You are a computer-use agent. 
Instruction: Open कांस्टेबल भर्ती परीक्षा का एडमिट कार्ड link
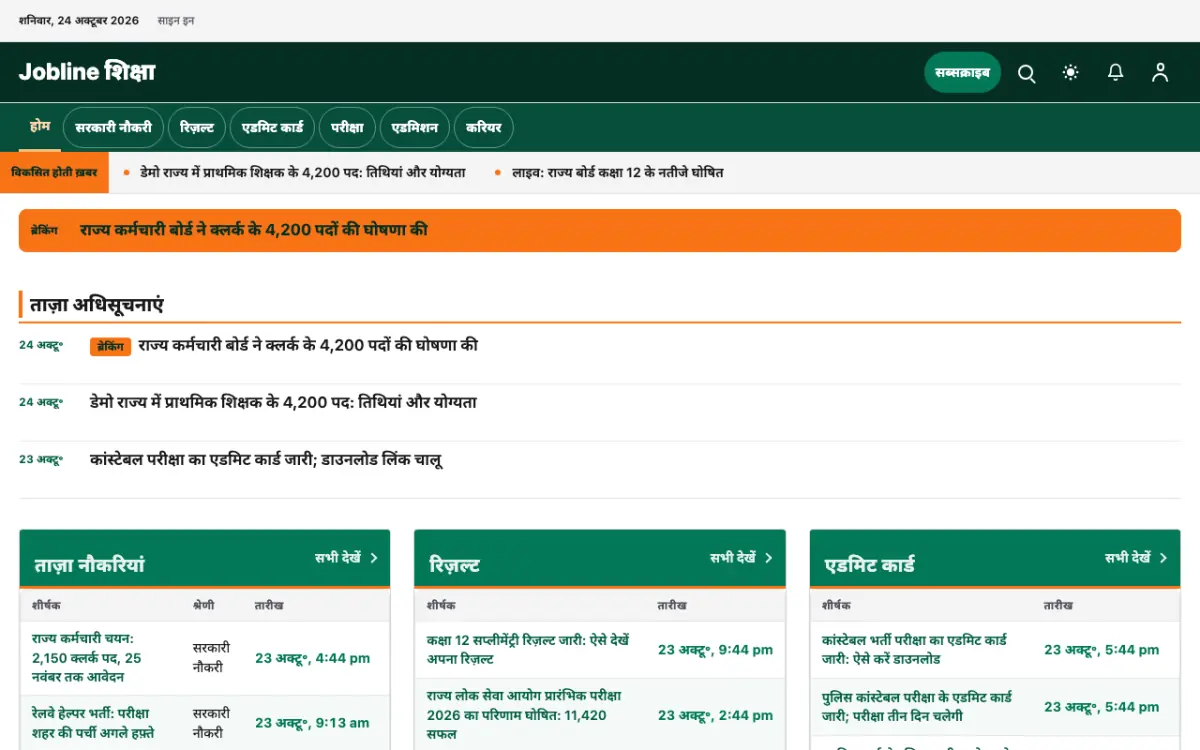[914, 650]
